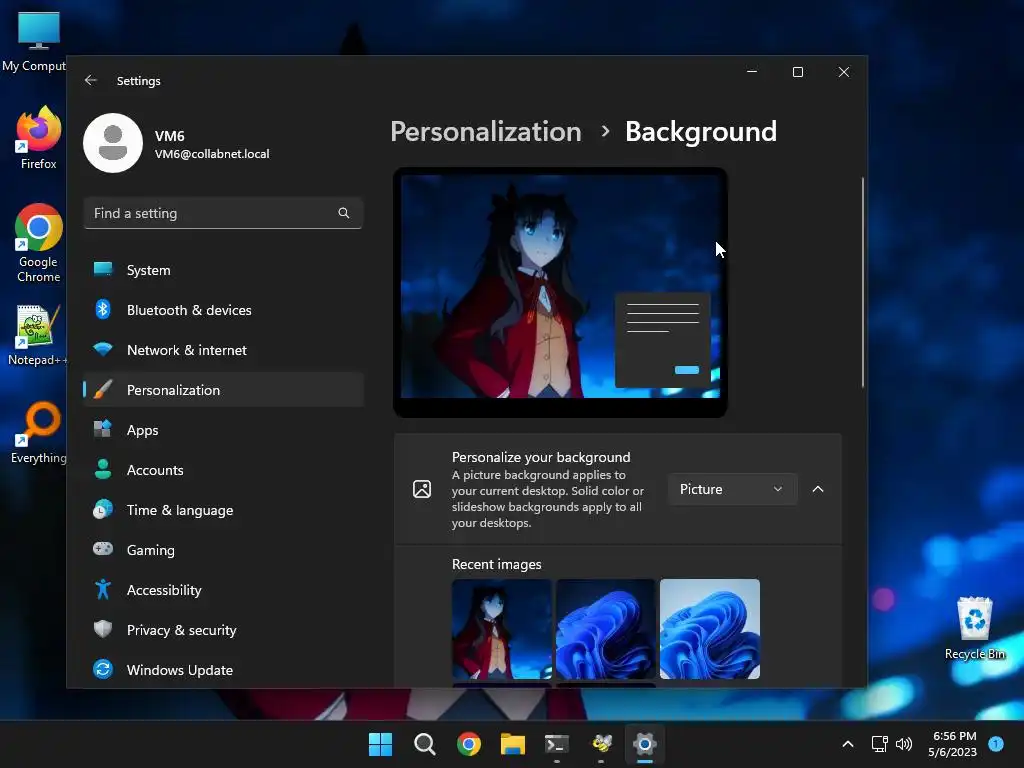Open Gaming label in sidebar
This screenshot has height=768, width=1024.
pos(150,550)
